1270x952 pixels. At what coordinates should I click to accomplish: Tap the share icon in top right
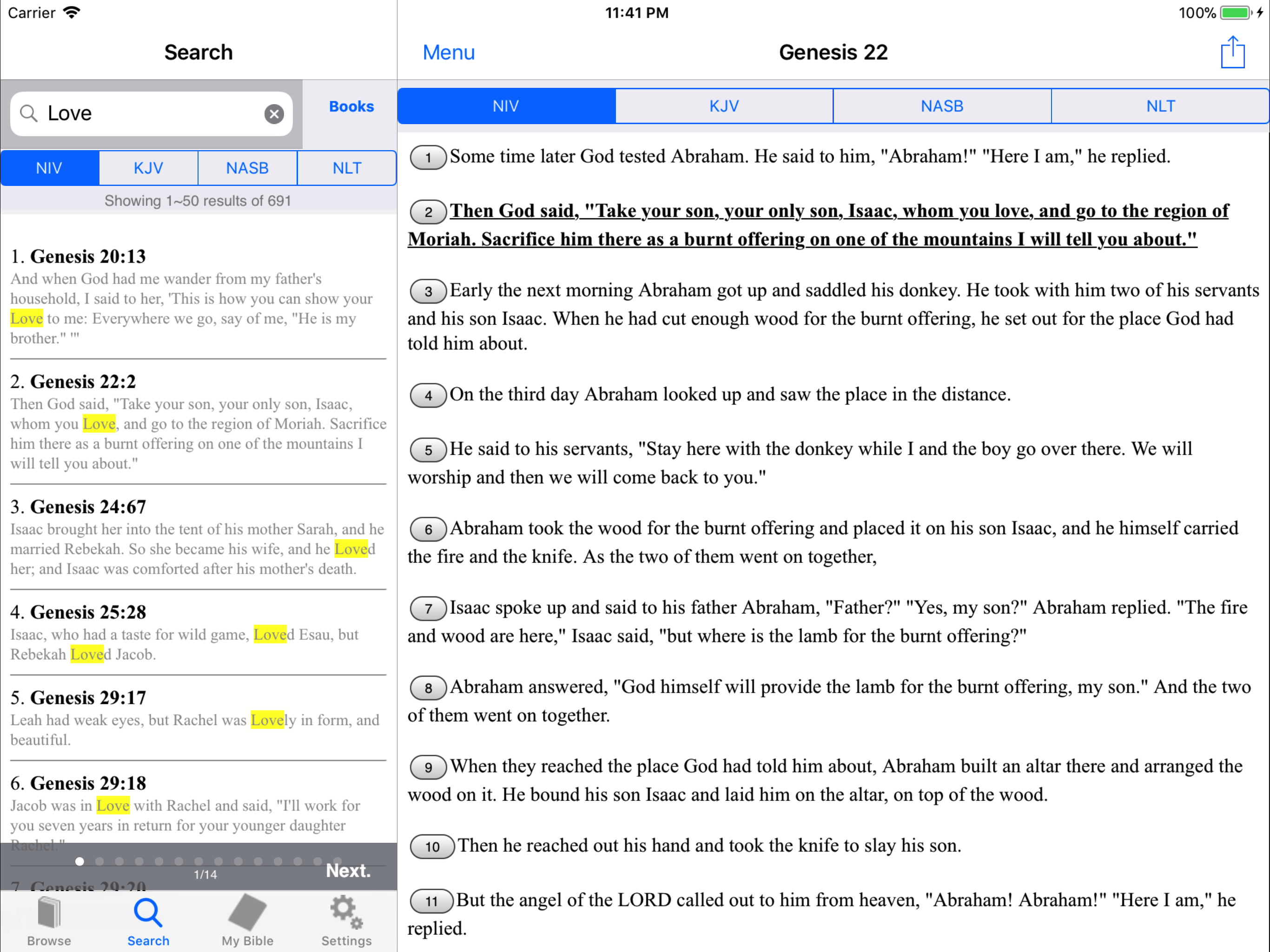[x=1232, y=52]
